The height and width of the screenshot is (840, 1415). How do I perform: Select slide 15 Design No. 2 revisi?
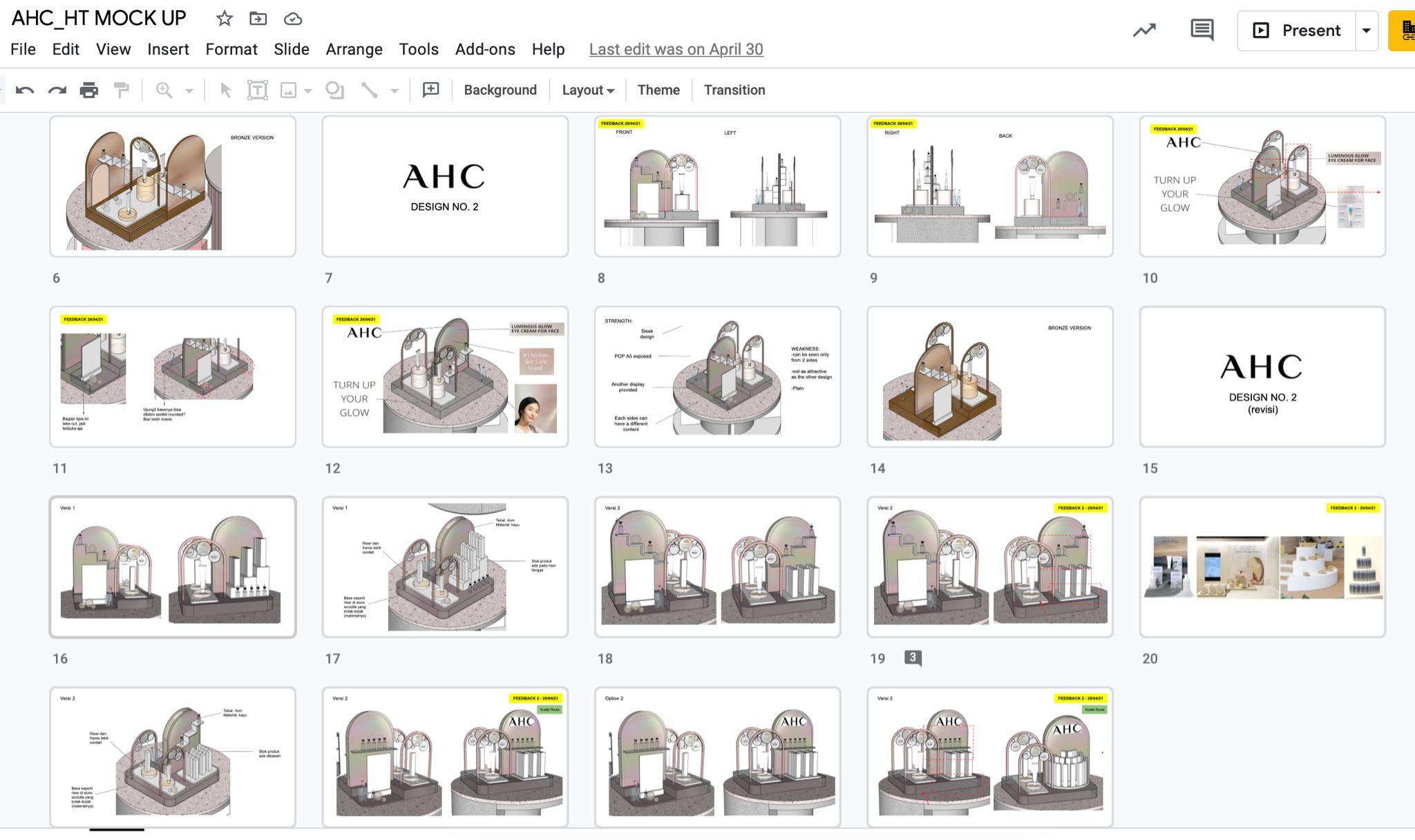click(1262, 376)
